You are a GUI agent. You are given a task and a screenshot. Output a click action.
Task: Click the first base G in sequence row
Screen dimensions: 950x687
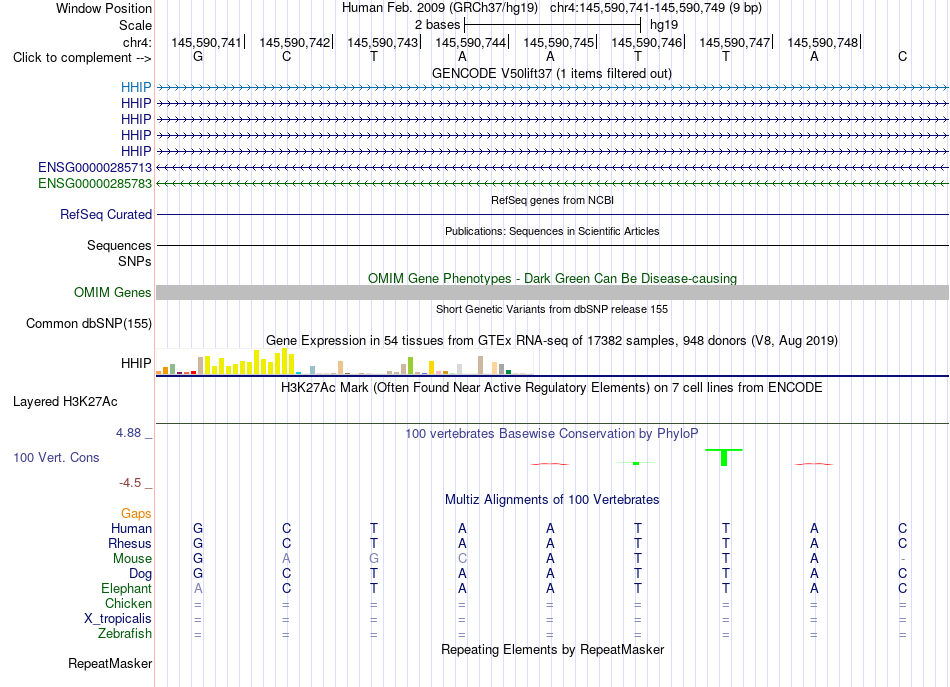point(198,56)
